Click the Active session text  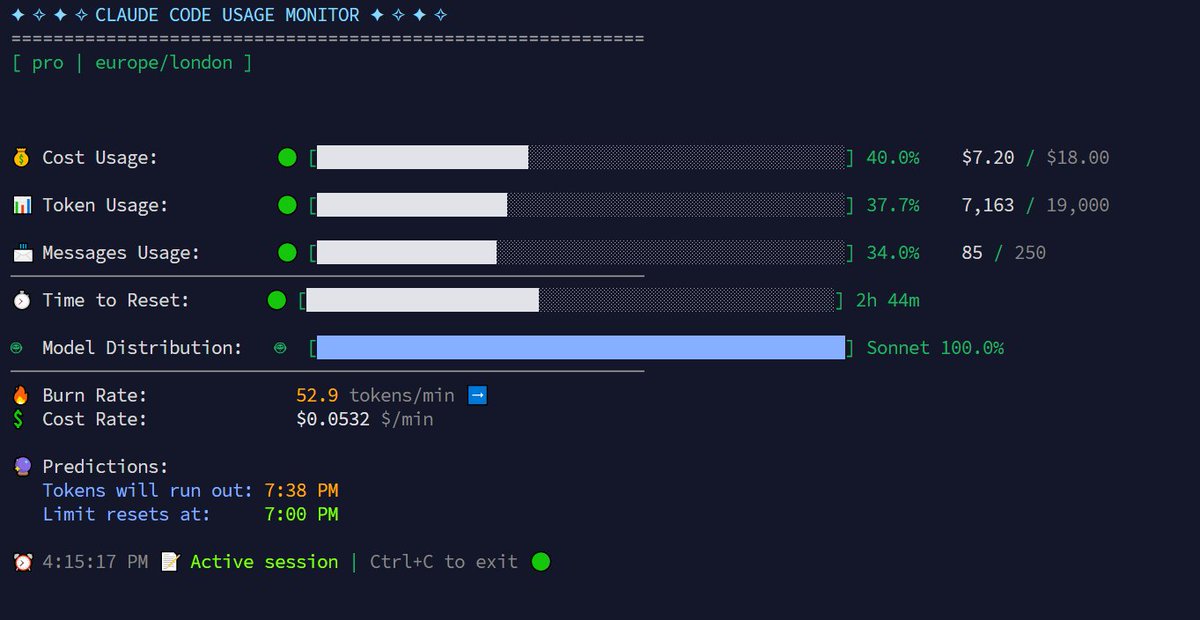264,562
